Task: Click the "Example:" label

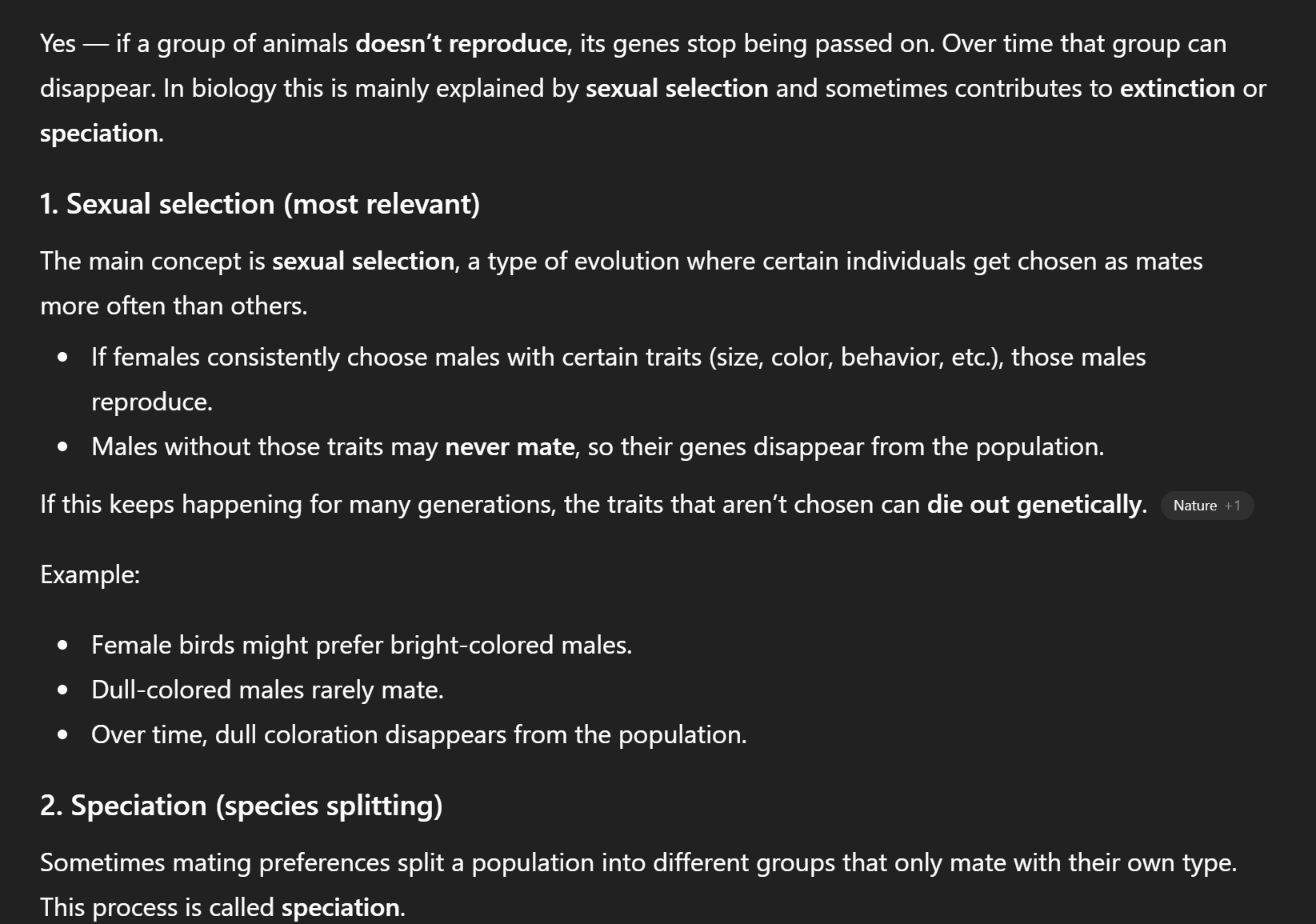Action: point(90,574)
